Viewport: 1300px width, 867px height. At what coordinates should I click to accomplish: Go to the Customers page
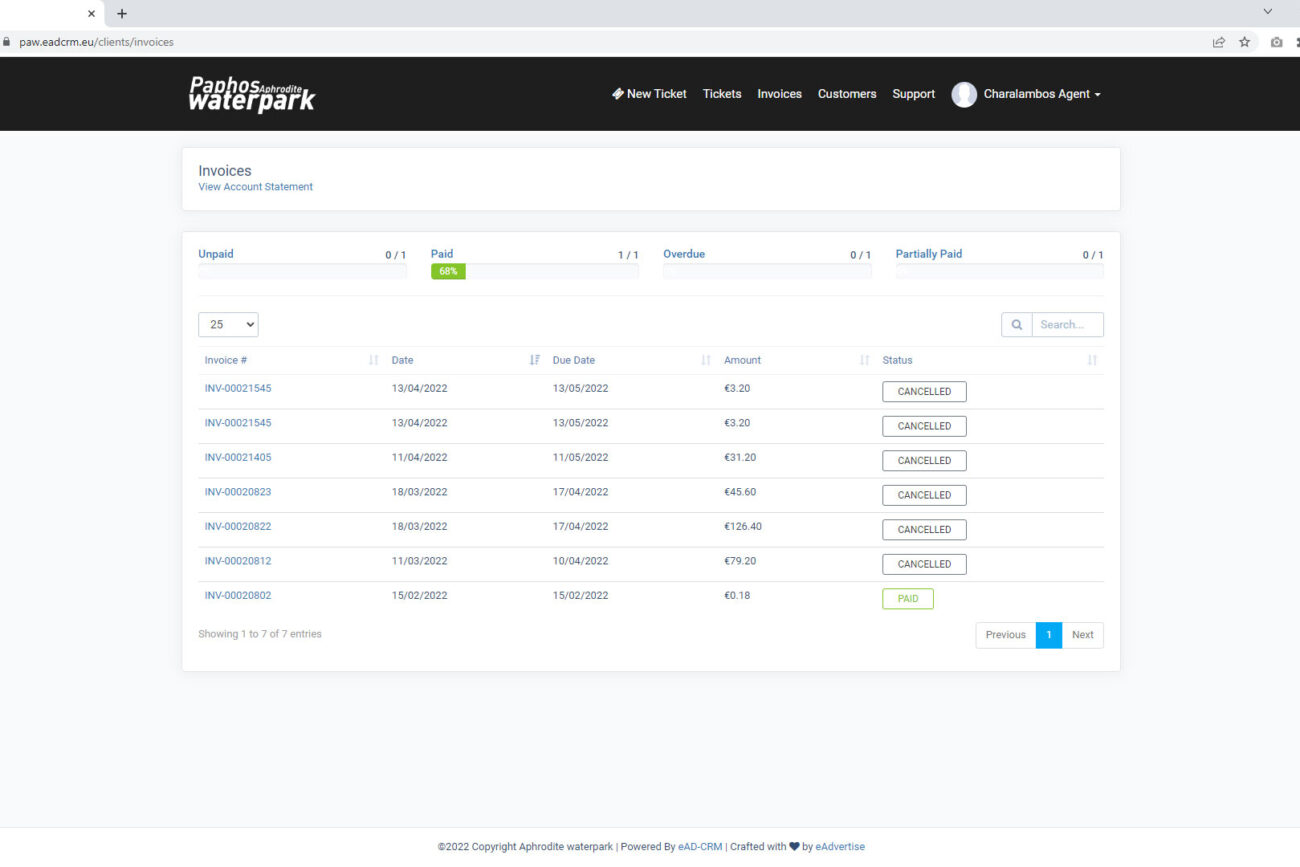tap(846, 94)
